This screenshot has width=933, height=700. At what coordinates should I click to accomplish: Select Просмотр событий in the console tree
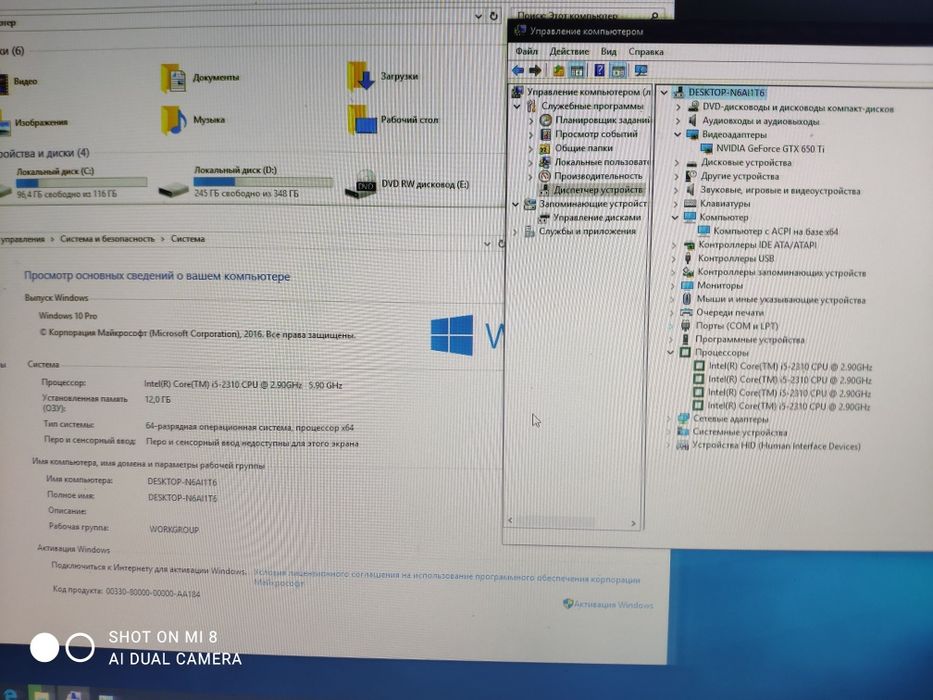coord(596,134)
